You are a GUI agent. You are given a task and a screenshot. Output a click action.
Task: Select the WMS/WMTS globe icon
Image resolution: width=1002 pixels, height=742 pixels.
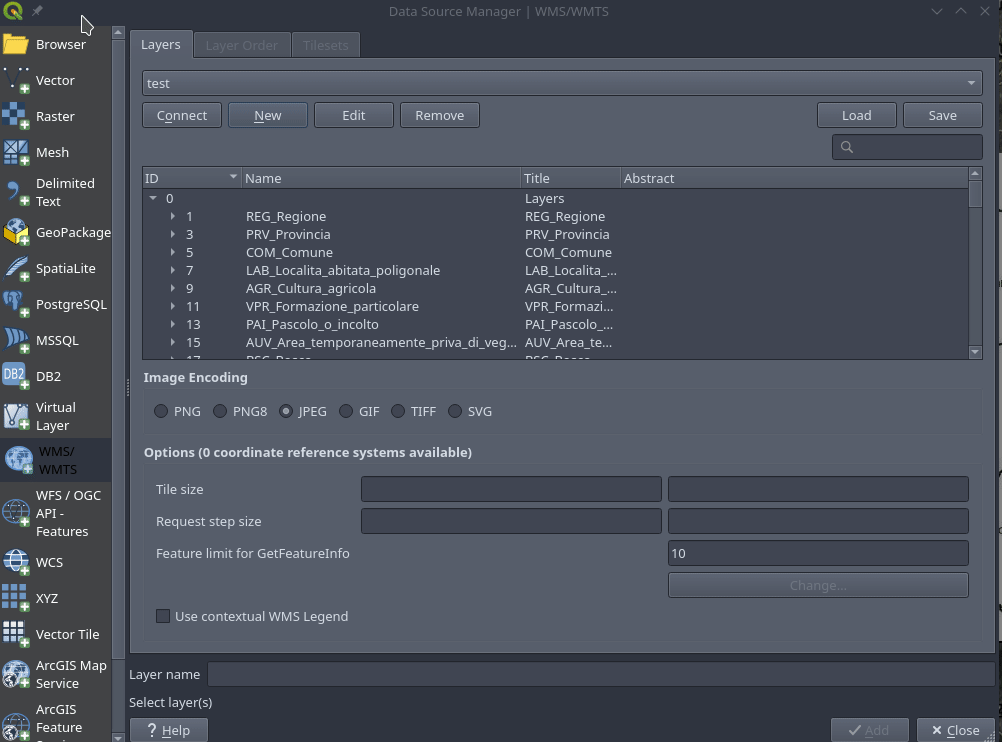(19, 460)
